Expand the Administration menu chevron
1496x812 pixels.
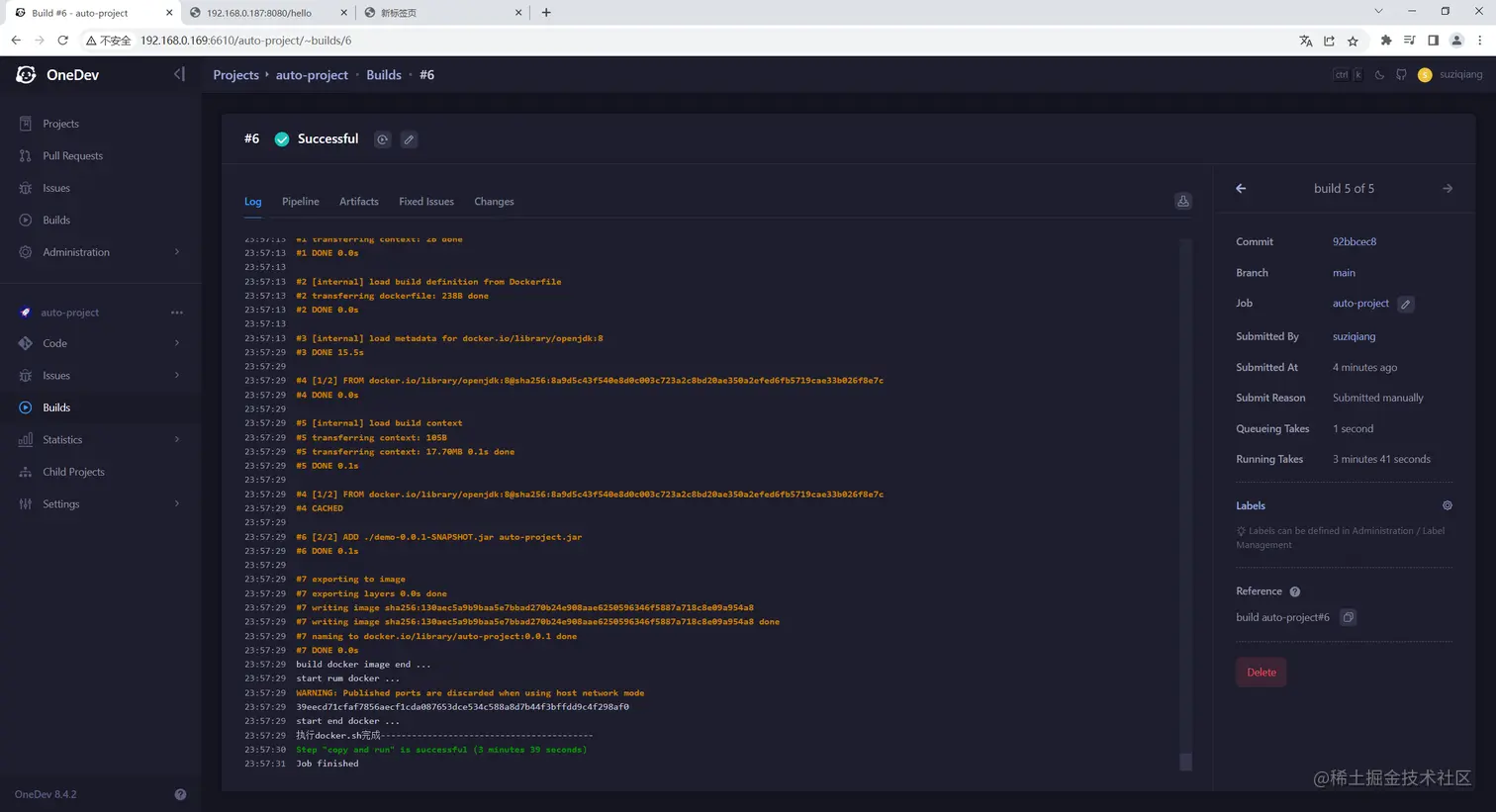[177, 252]
